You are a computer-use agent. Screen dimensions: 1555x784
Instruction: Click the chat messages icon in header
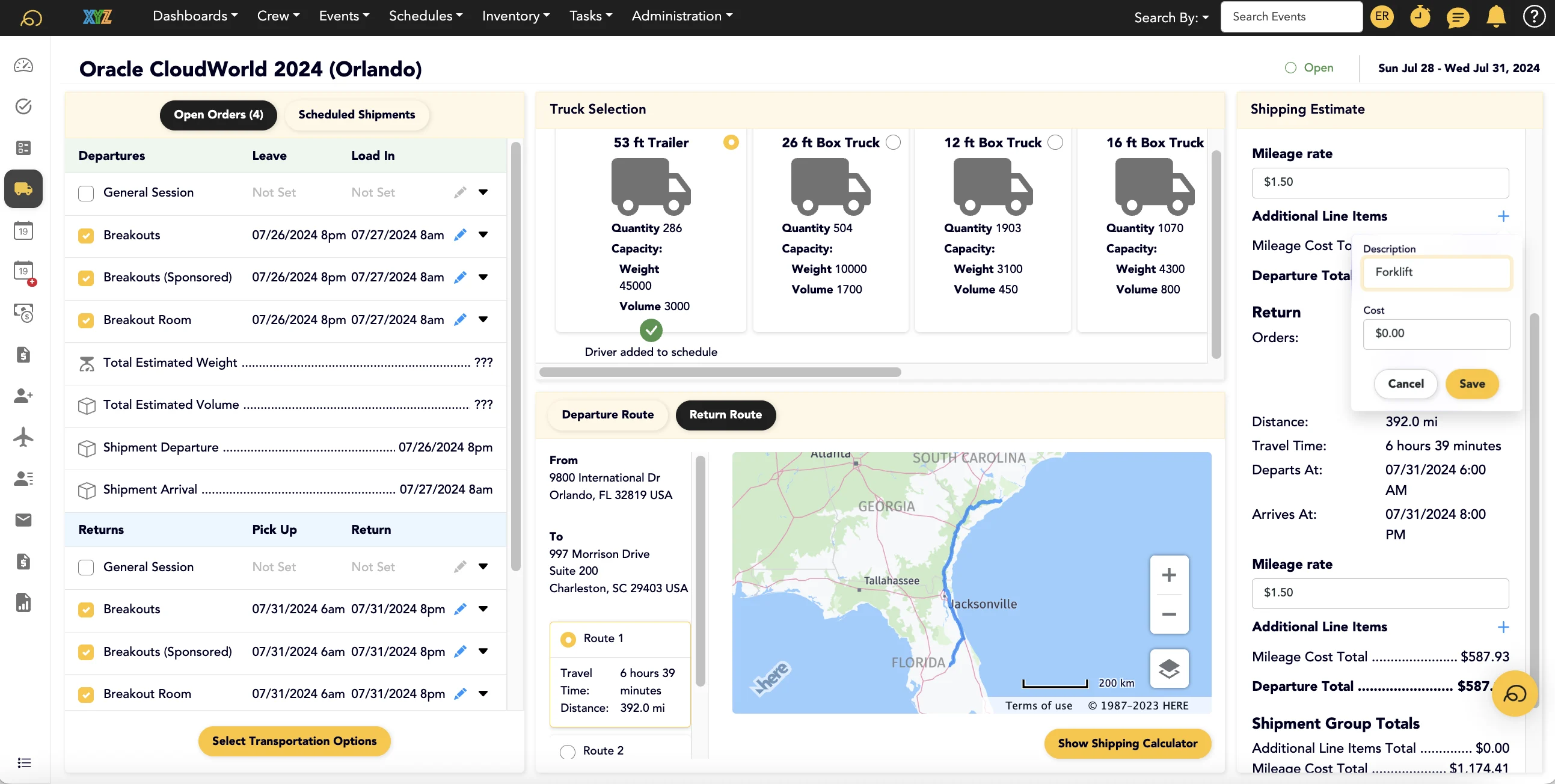coord(1457,17)
